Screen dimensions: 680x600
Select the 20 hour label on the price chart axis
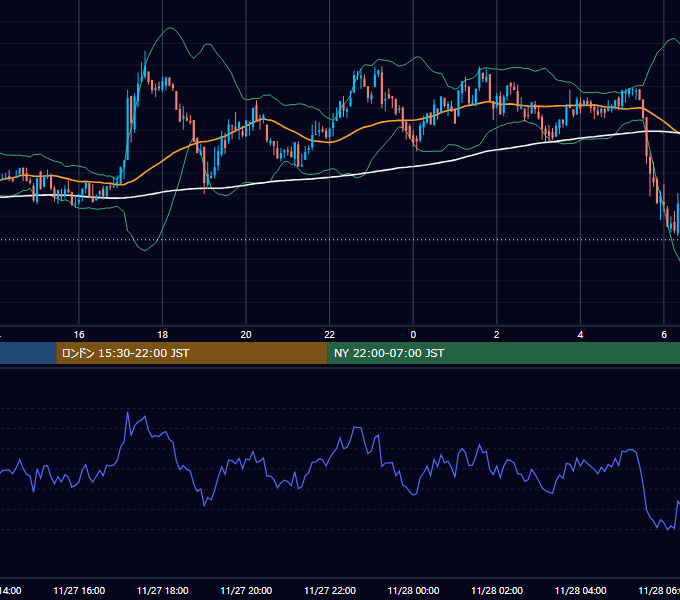(x=246, y=335)
